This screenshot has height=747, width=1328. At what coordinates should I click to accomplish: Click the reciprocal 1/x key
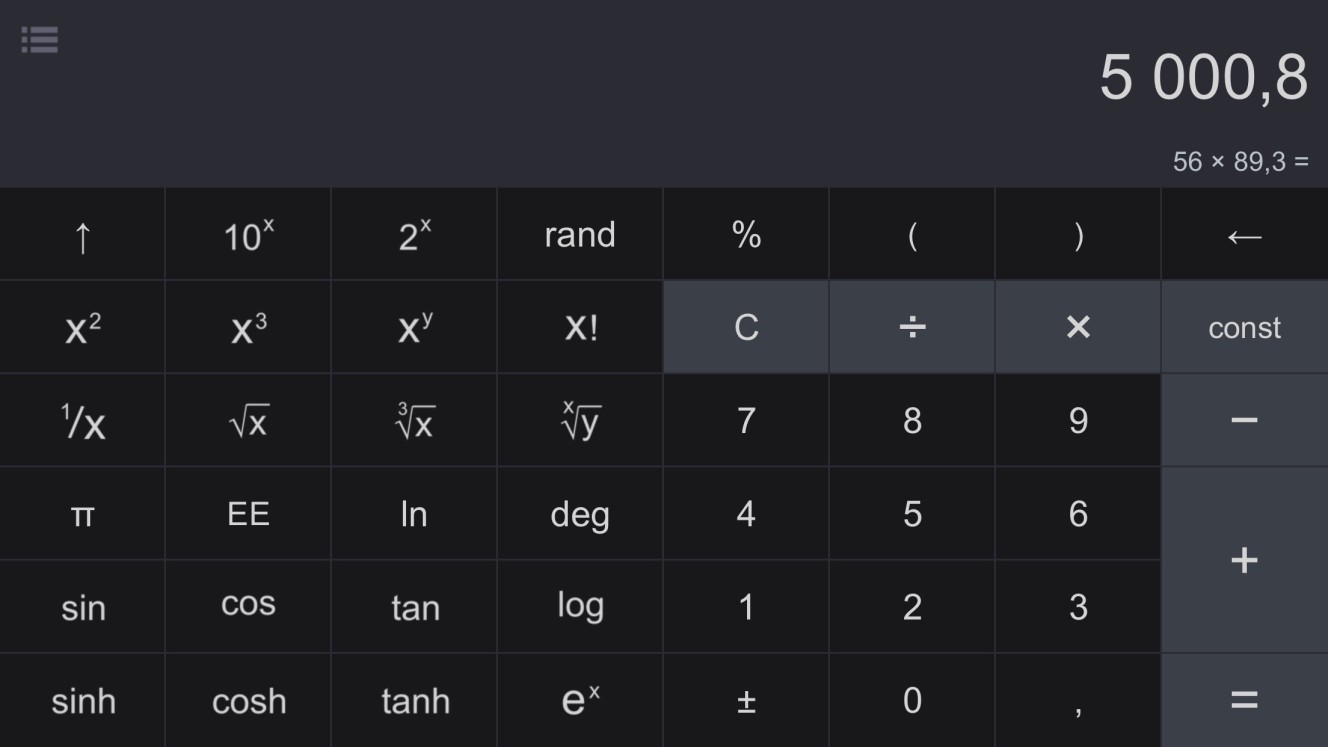82,421
